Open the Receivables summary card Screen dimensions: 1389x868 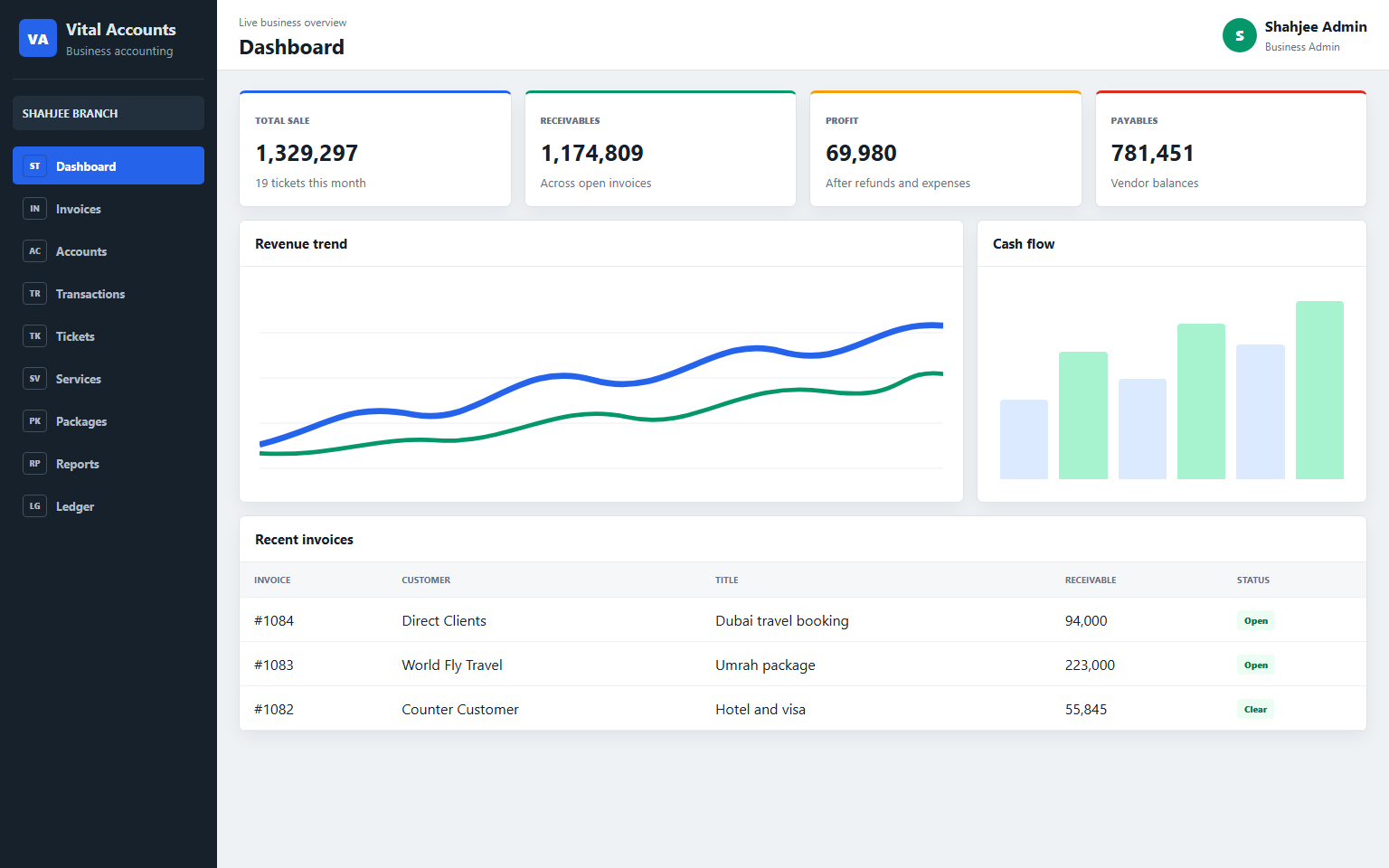point(660,148)
